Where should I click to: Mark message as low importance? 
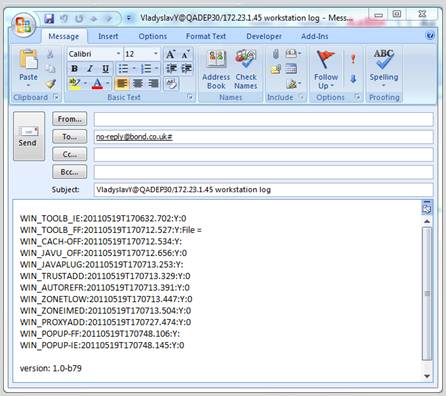(353, 79)
